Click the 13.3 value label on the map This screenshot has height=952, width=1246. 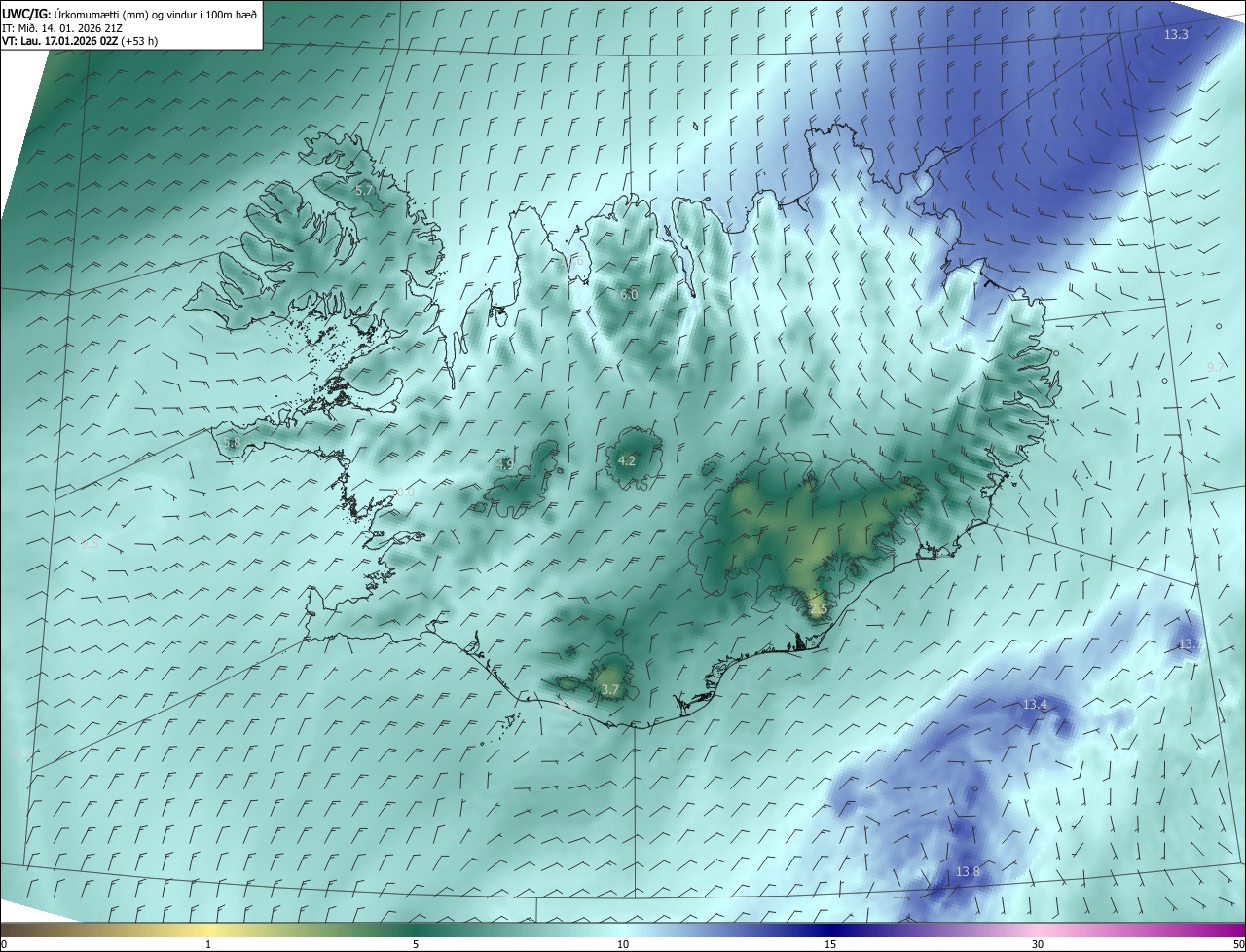[1176, 34]
